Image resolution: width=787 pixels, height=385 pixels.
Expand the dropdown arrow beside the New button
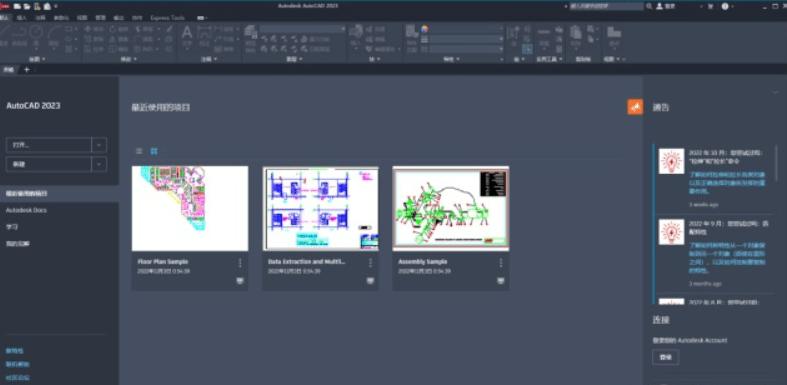(99, 164)
